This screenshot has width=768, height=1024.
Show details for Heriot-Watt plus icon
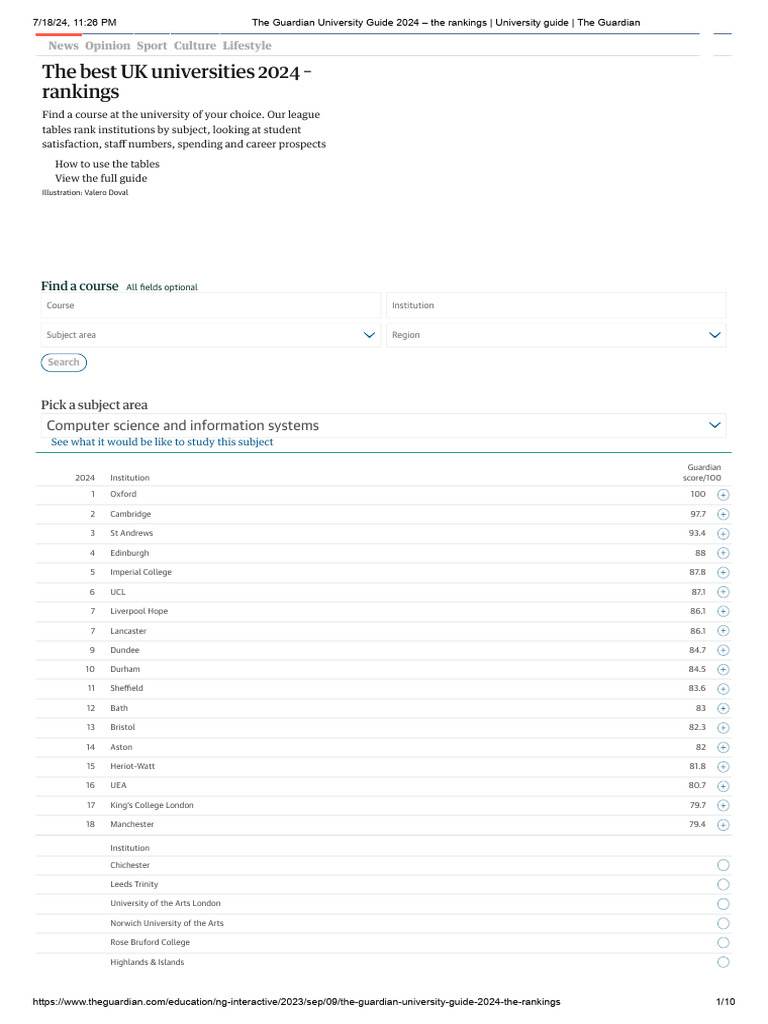click(x=723, y=767)
